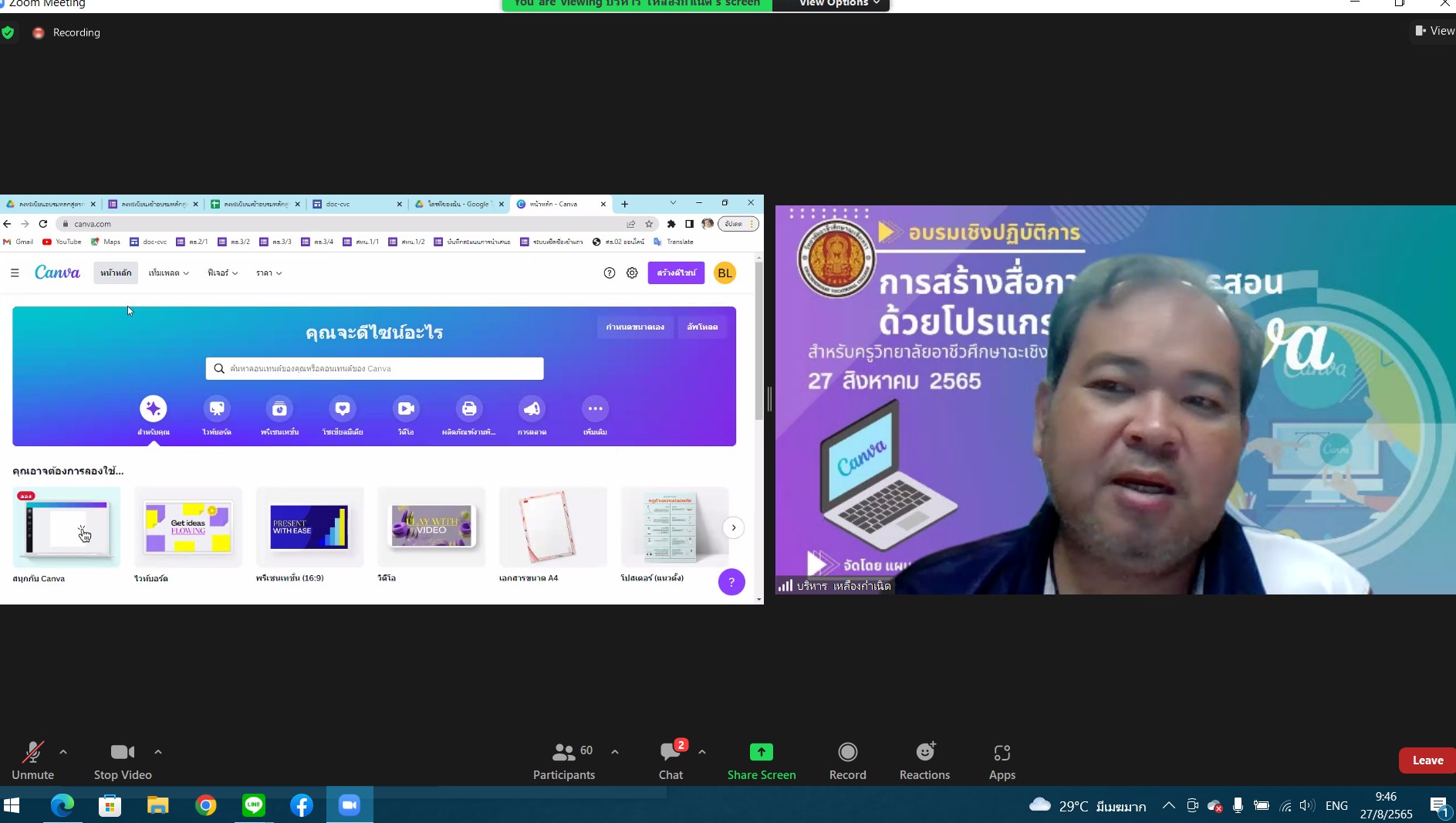Open Canva help question mark icon
This screenshot has width=1456, height=823.
tap(610, 273)
